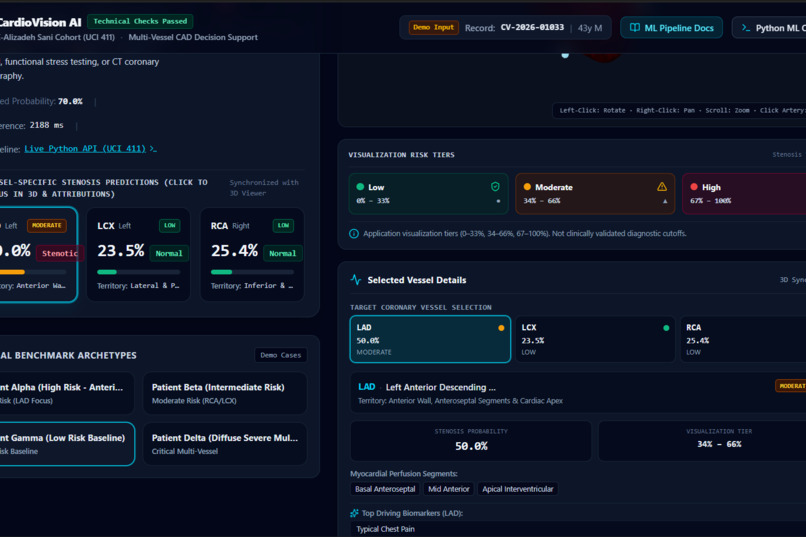Click the pulse icon beside Selected Vessel Details
Viewport: 806px width, 537px height.
(356, 280)
